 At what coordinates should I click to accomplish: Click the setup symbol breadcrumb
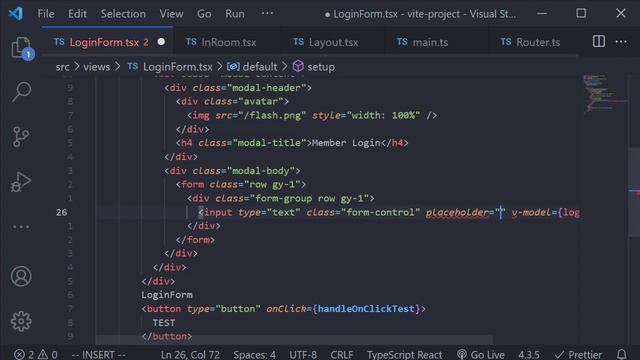pos(314,67)
